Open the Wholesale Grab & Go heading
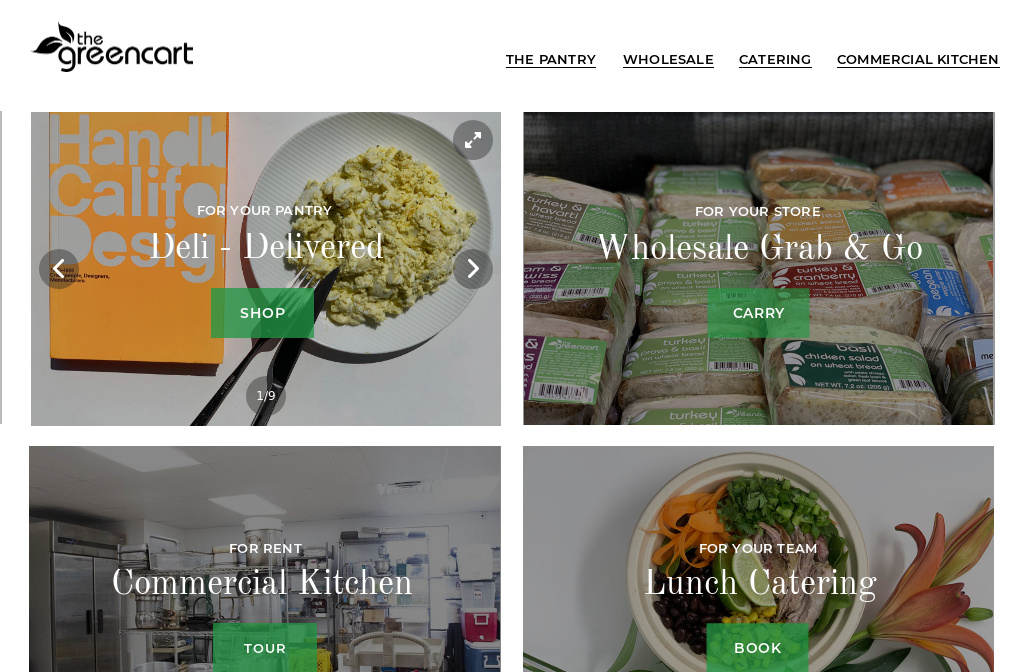This screenshot has height=672, width=1024. [760, 248]
